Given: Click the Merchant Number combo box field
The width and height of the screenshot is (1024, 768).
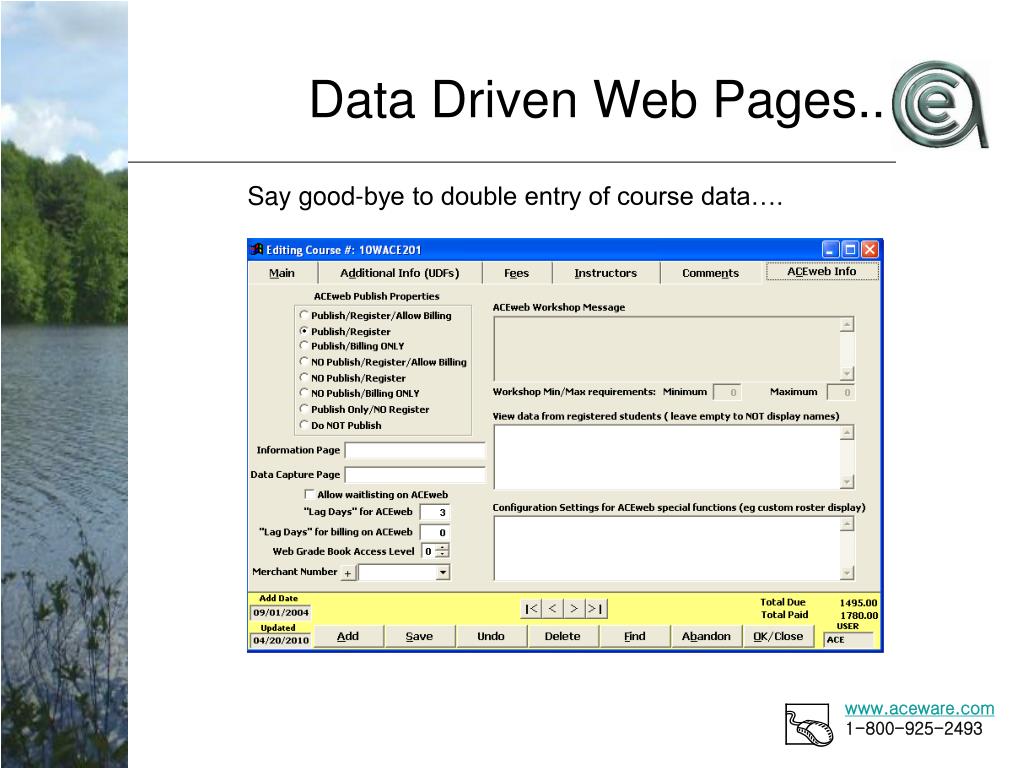Looking at the screenshot, I should (398, 573).
